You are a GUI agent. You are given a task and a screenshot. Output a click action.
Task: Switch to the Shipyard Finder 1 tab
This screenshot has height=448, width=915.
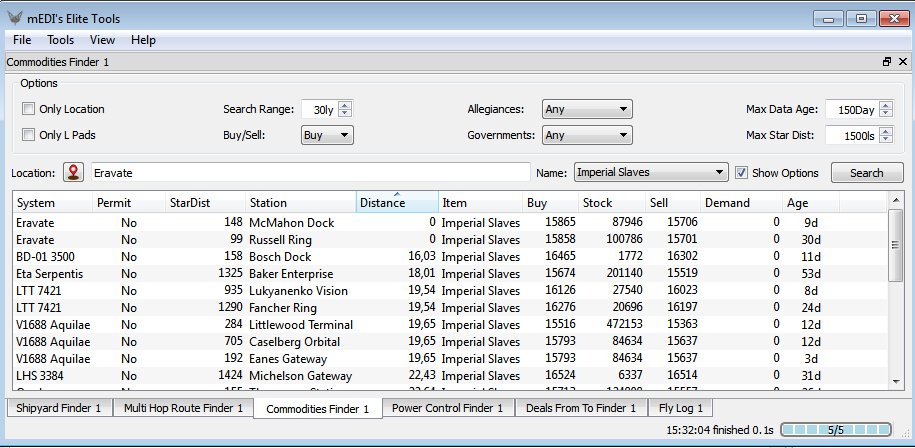(x=59, y=408)
